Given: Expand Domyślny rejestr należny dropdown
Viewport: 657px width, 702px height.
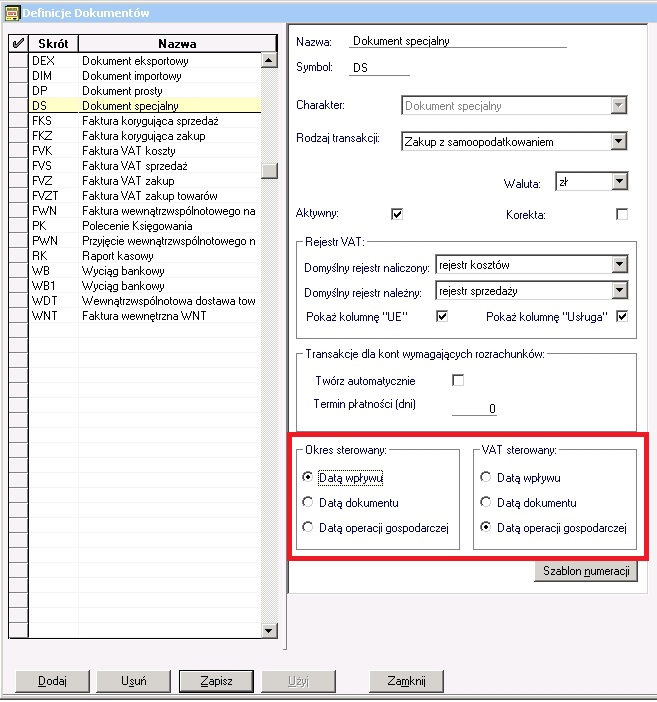Looking at the screenshot, I should tap(620, 291).
